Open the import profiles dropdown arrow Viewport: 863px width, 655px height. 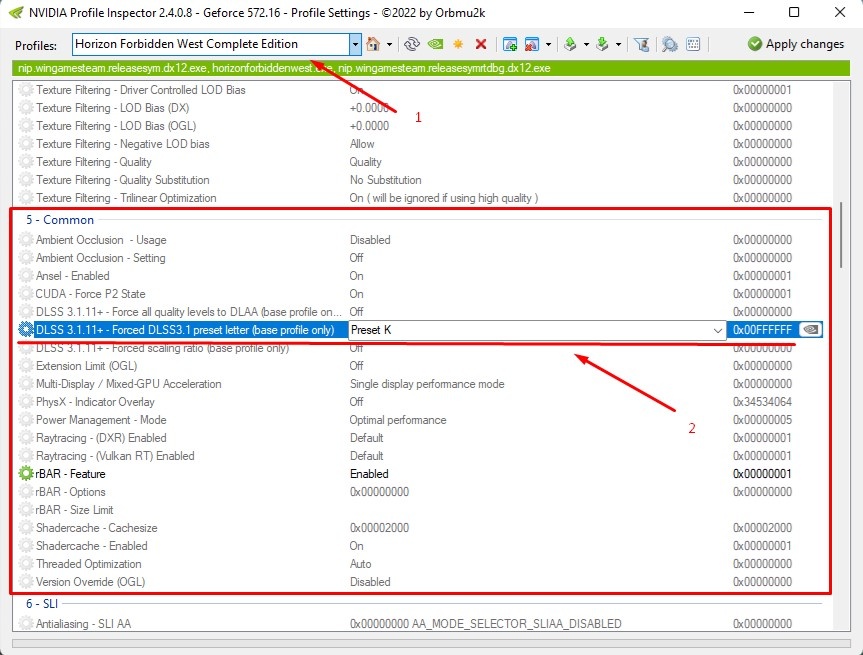tap(619, 44)
